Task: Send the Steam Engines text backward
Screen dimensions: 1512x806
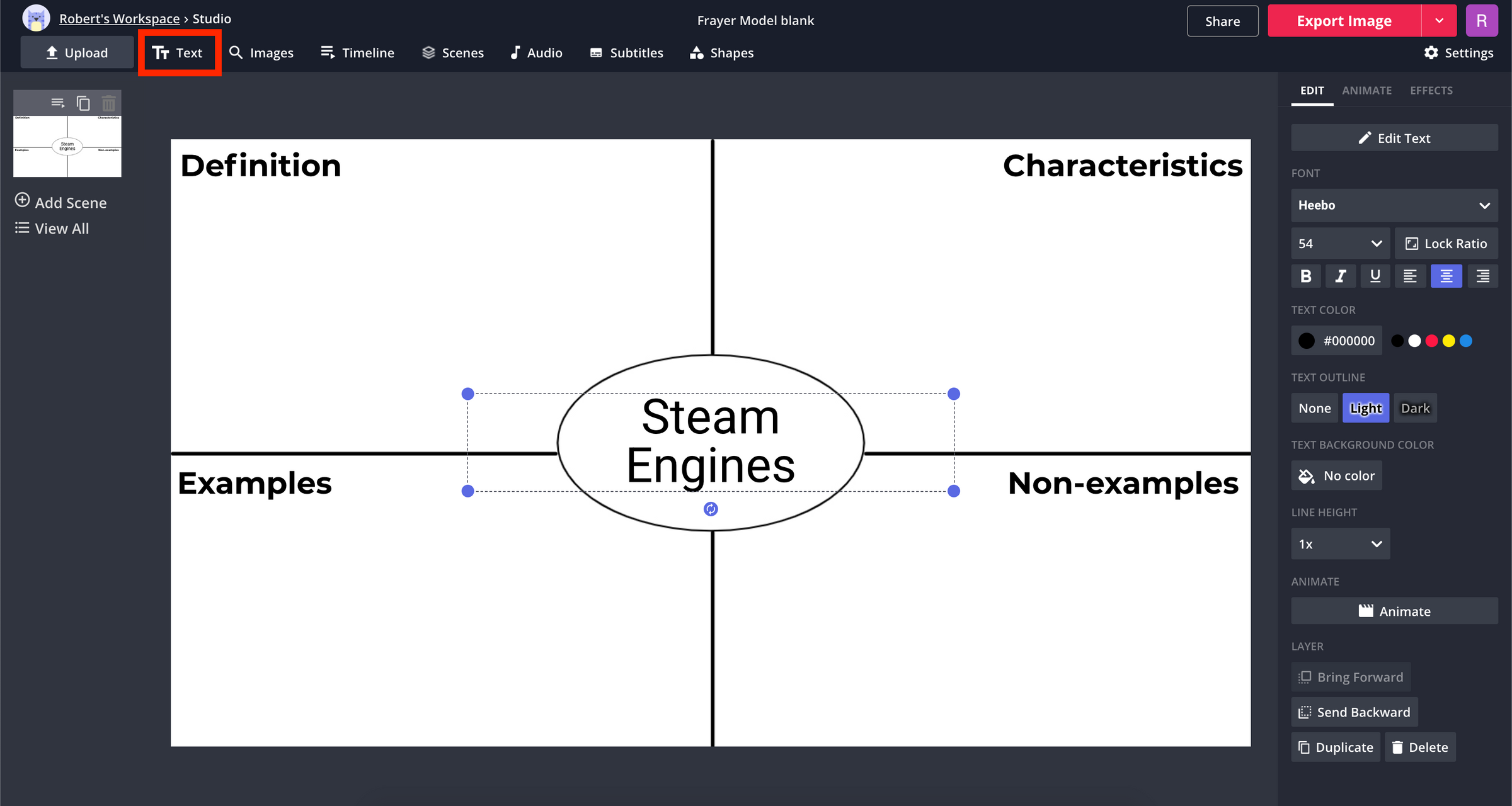Action: coord(1354,712)
